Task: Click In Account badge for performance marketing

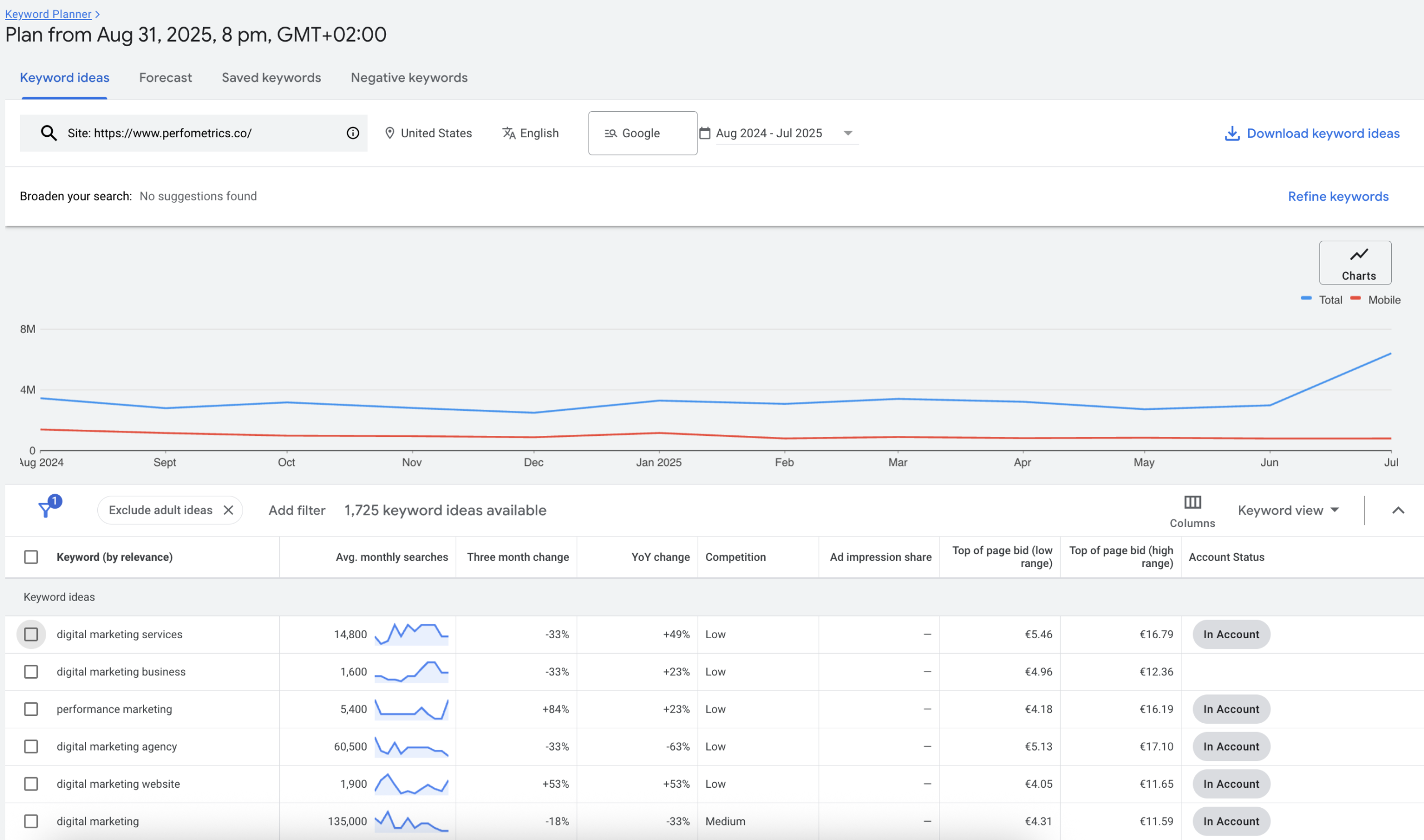Action: (x=1231, y=709)
